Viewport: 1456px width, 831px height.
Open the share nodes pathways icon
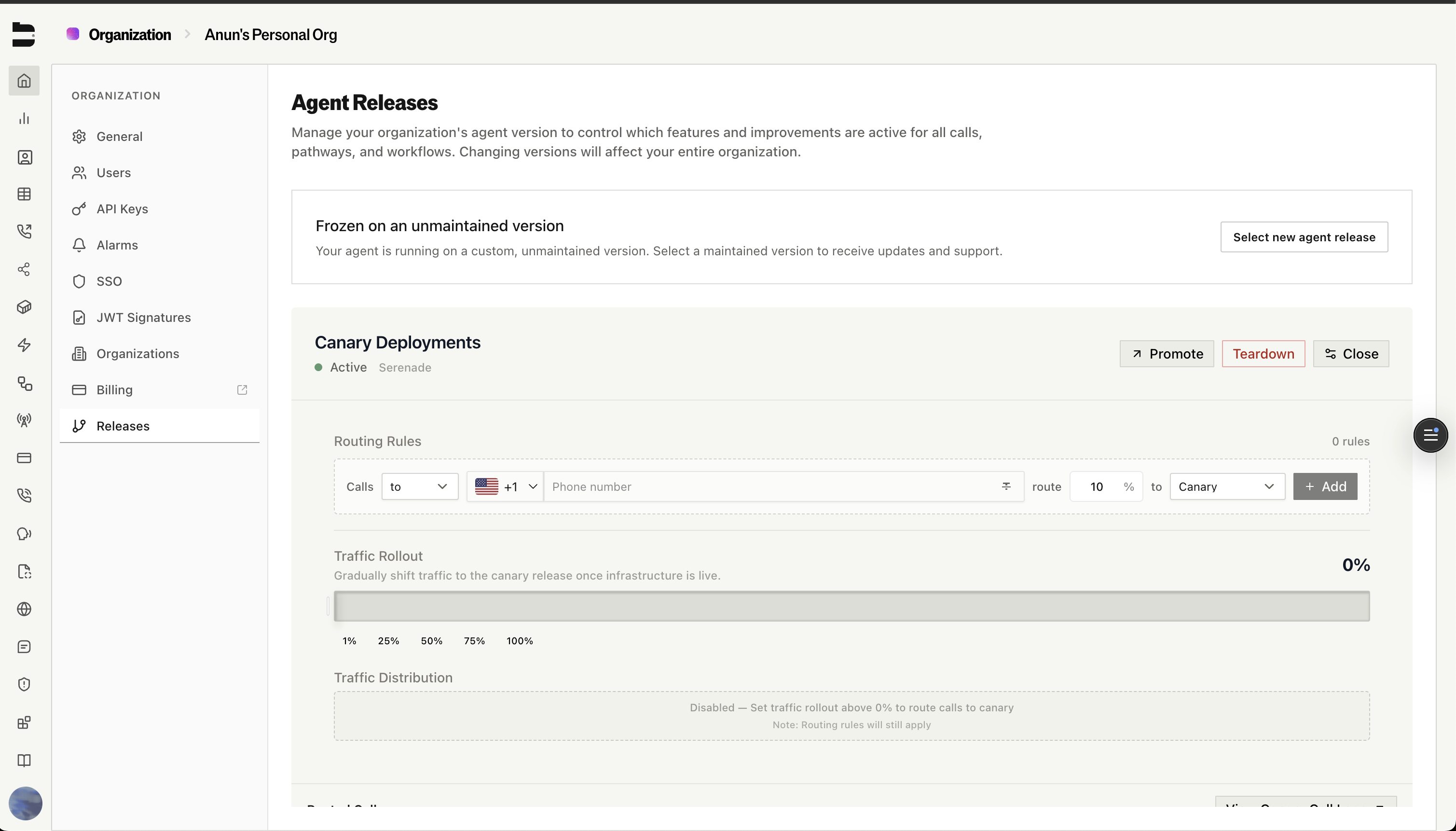click(24, 269)
